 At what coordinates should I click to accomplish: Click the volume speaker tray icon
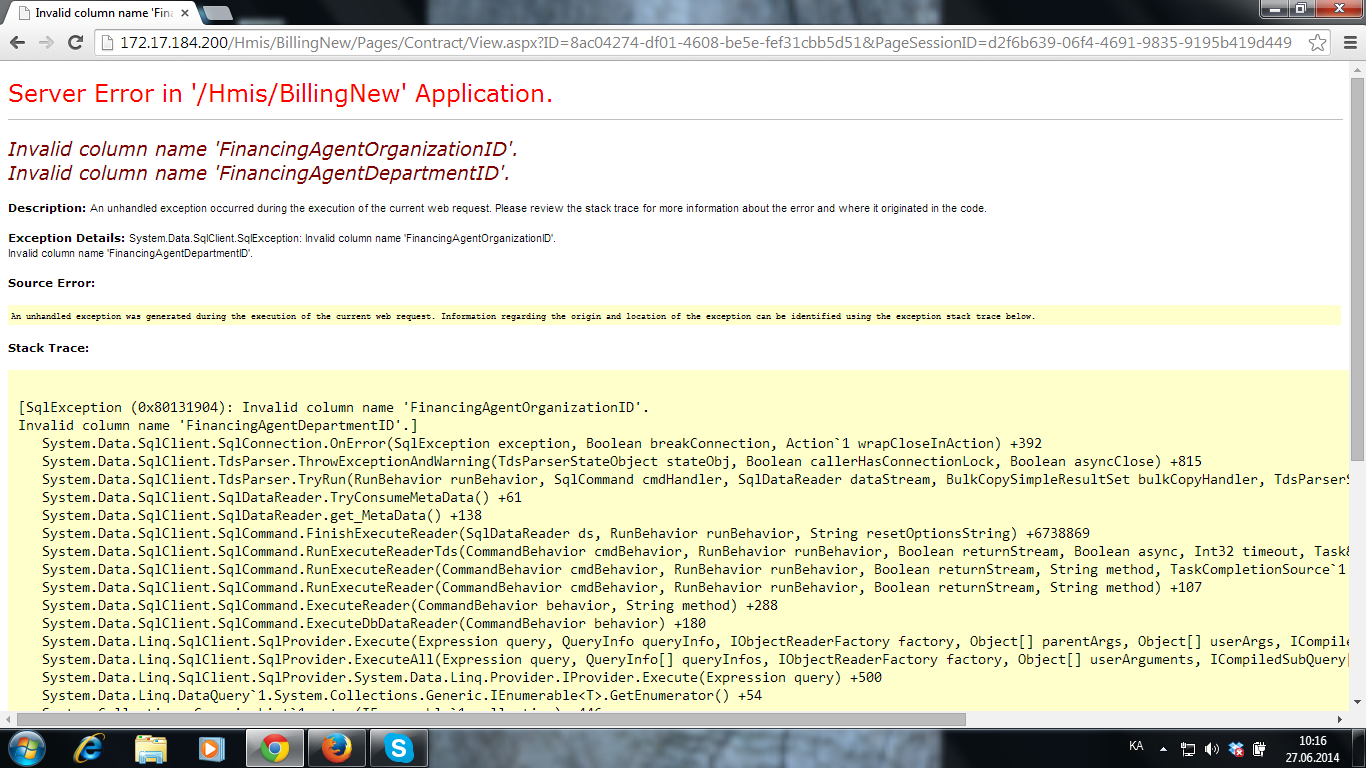coord(1212,748)
